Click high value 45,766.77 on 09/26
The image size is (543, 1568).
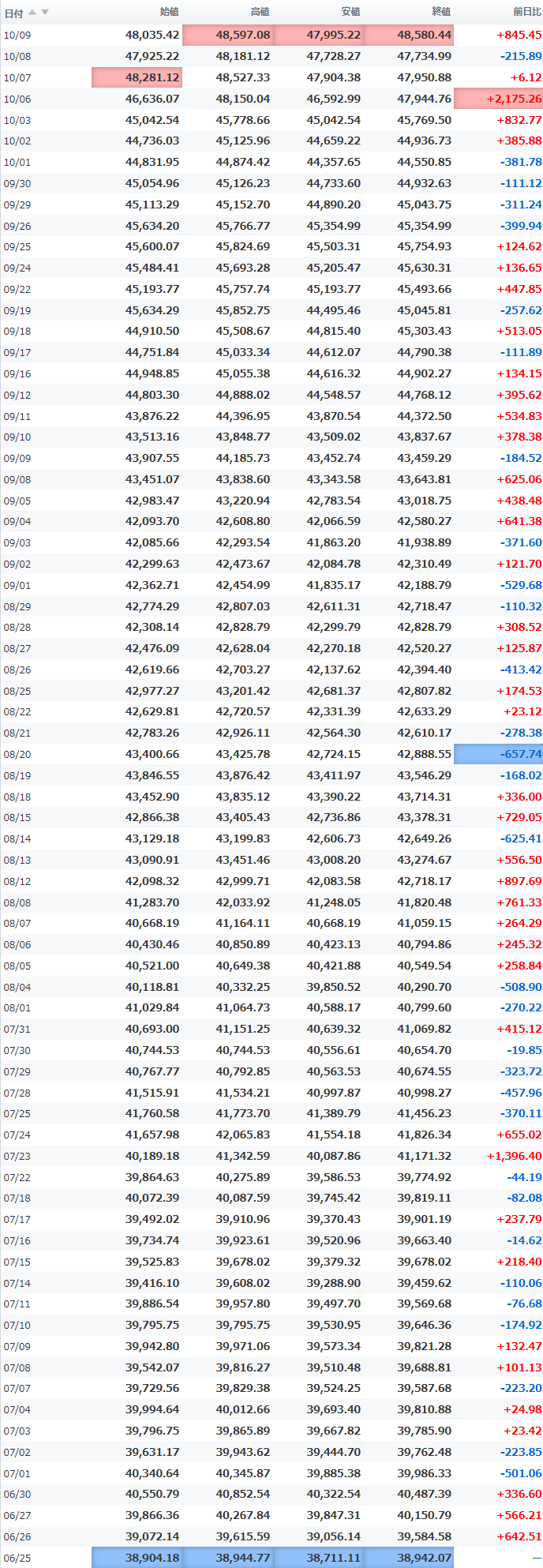point(243,226)
